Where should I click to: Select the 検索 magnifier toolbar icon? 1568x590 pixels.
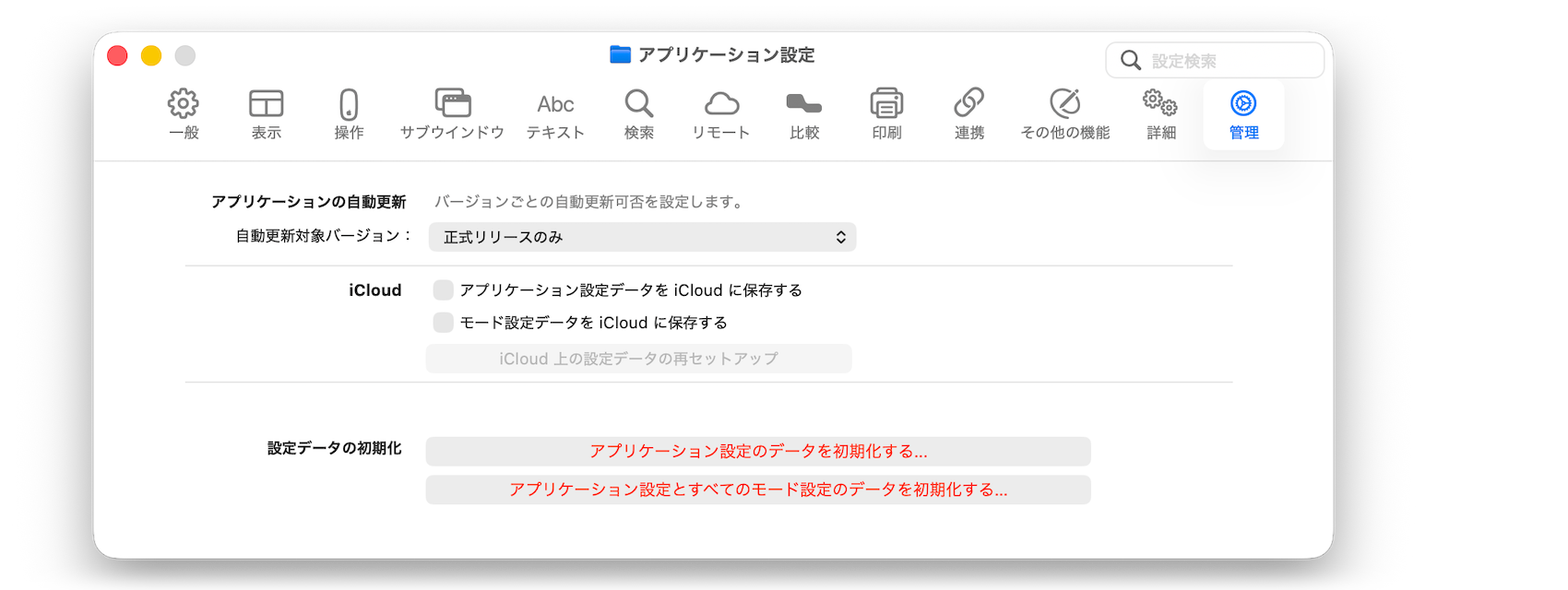(638, 113)
